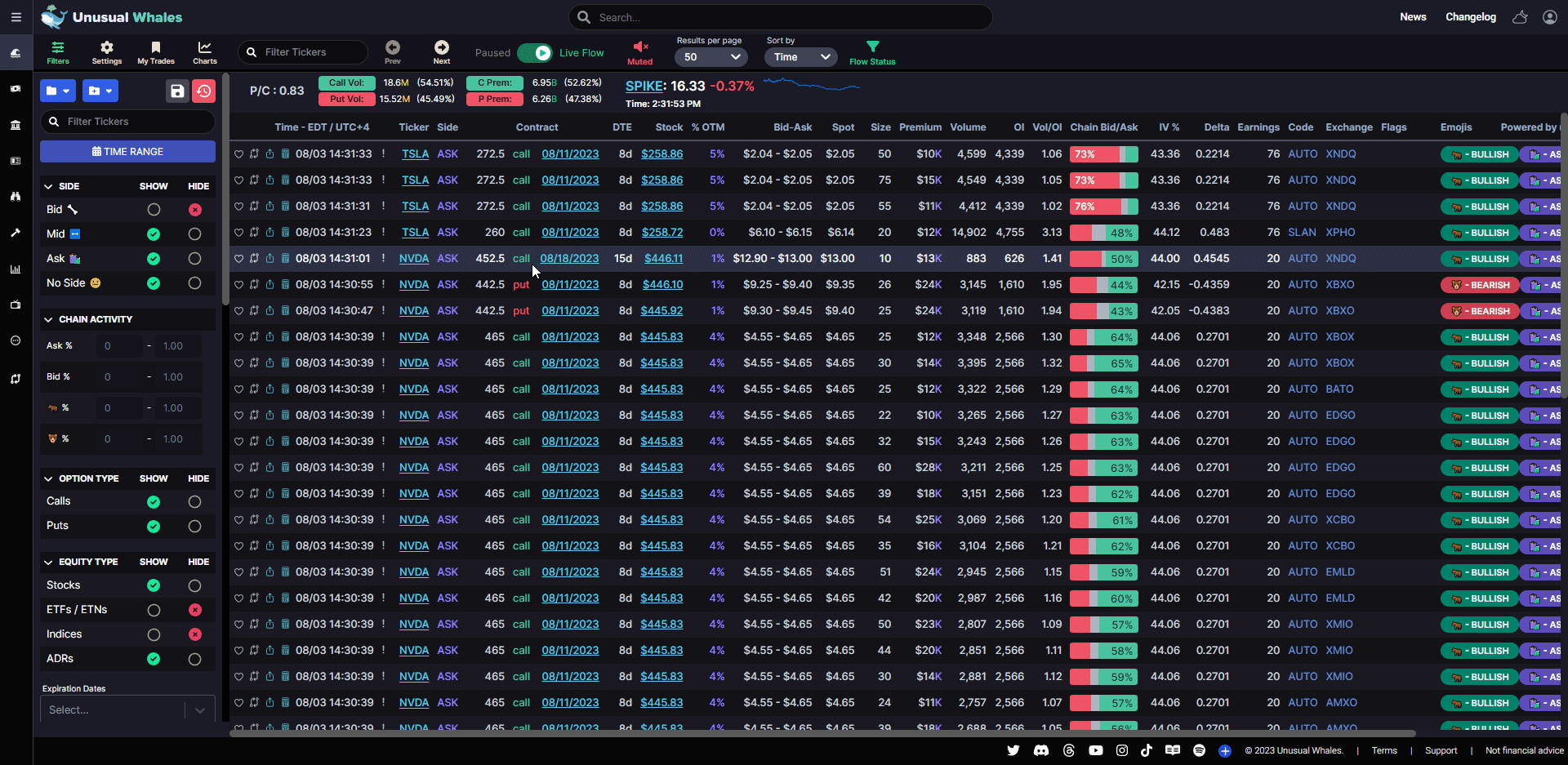Collapse the EQUITY TYPE section
Viewport: 1568px width, 765px height.
pyautogui.click(x=48, y=562)
